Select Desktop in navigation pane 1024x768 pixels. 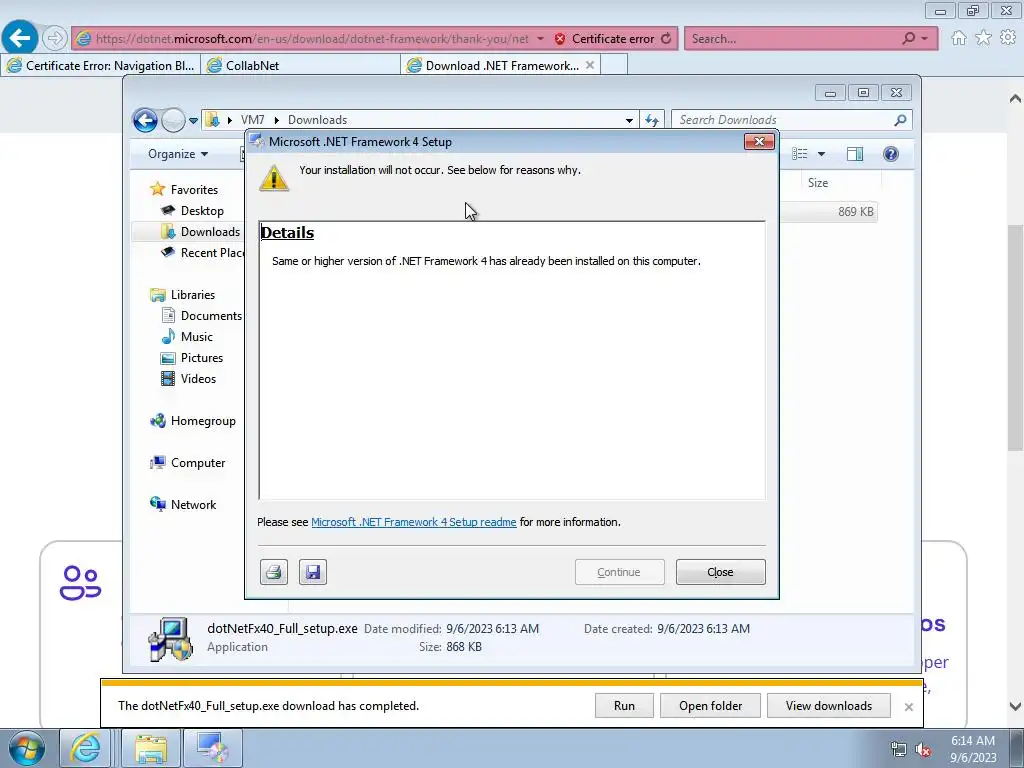pyautogui.click(x=202, y=210)
